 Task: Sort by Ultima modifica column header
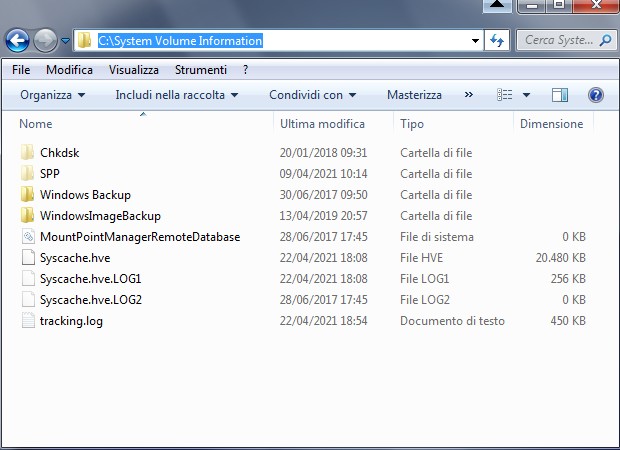[322, 124]
